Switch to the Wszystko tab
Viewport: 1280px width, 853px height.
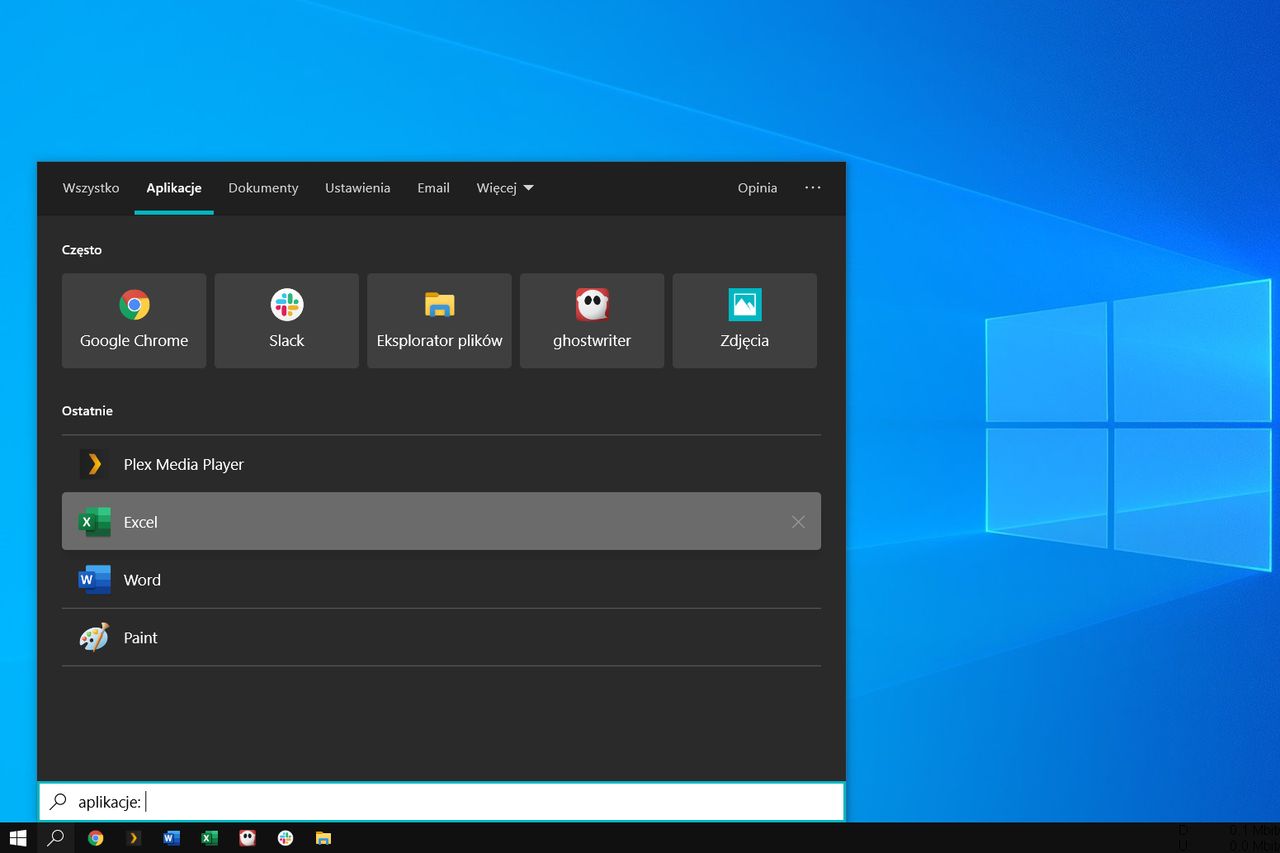click(91, 188)
